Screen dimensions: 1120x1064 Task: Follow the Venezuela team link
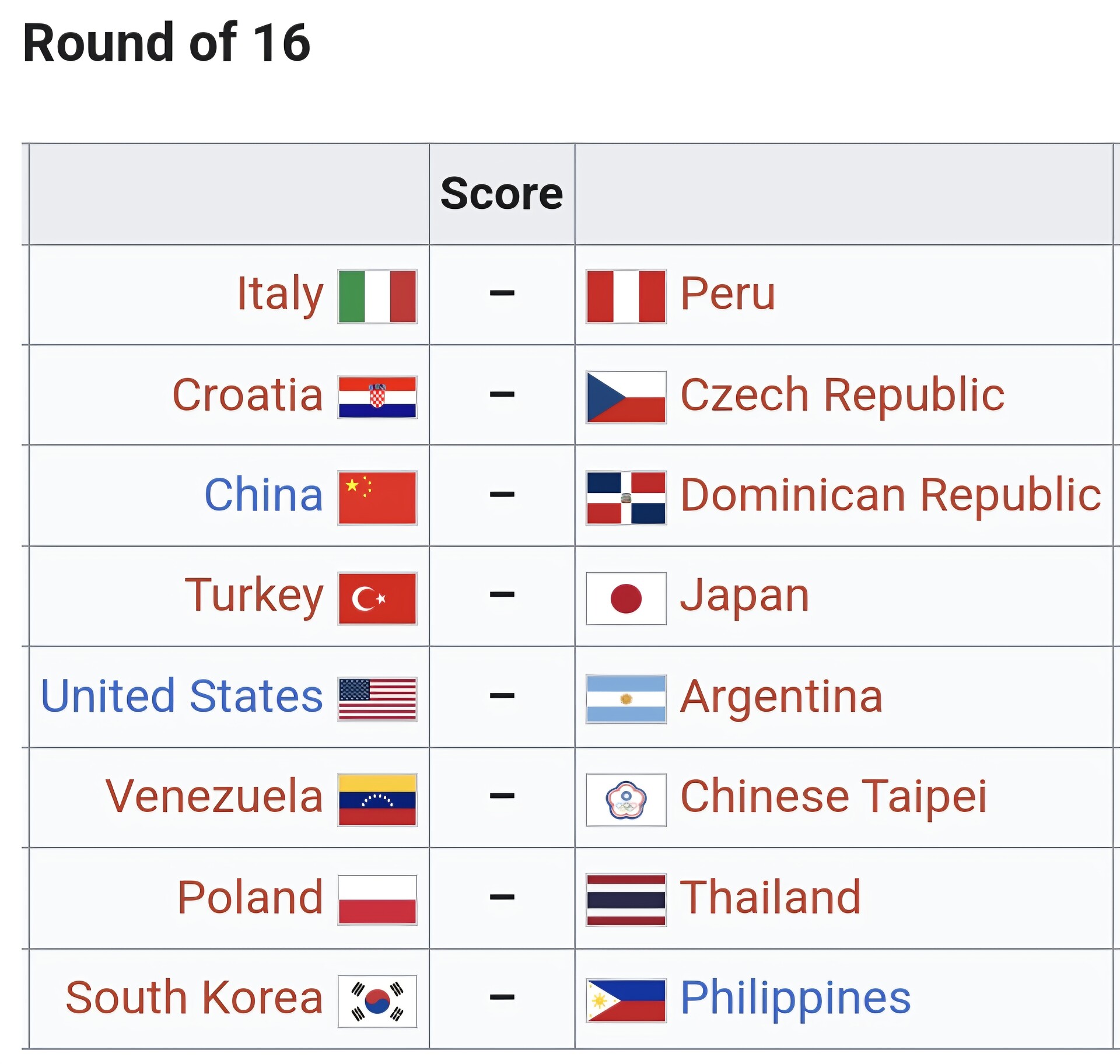pos(214,796)
